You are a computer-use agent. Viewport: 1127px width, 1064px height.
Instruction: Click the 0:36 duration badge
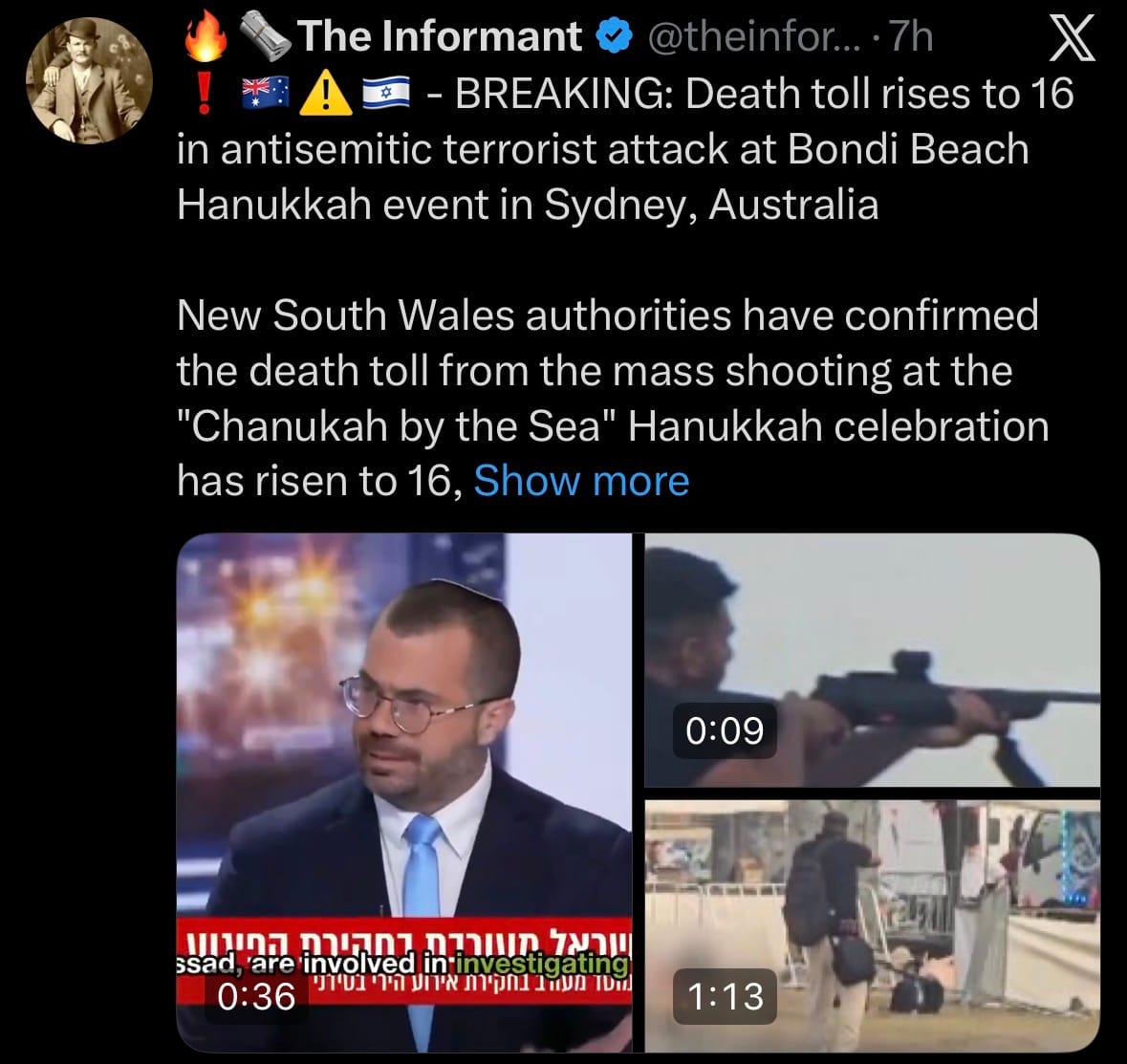point(256,996)
